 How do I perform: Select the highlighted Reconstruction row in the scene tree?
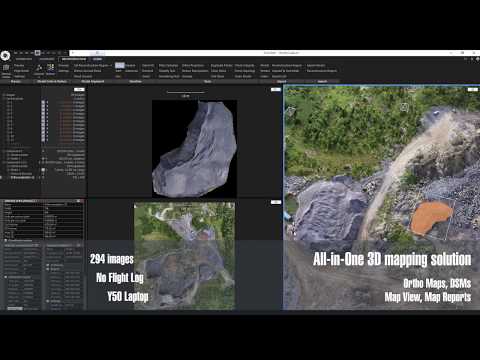click(x=43, y=178)
